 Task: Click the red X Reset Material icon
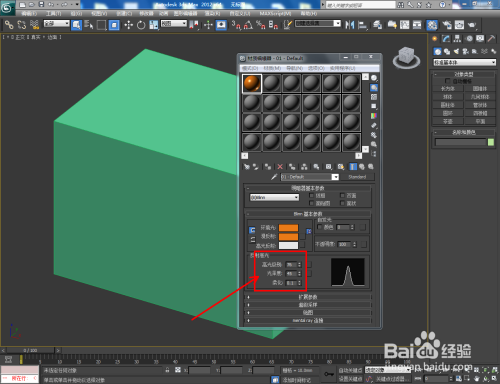[280, 167]
